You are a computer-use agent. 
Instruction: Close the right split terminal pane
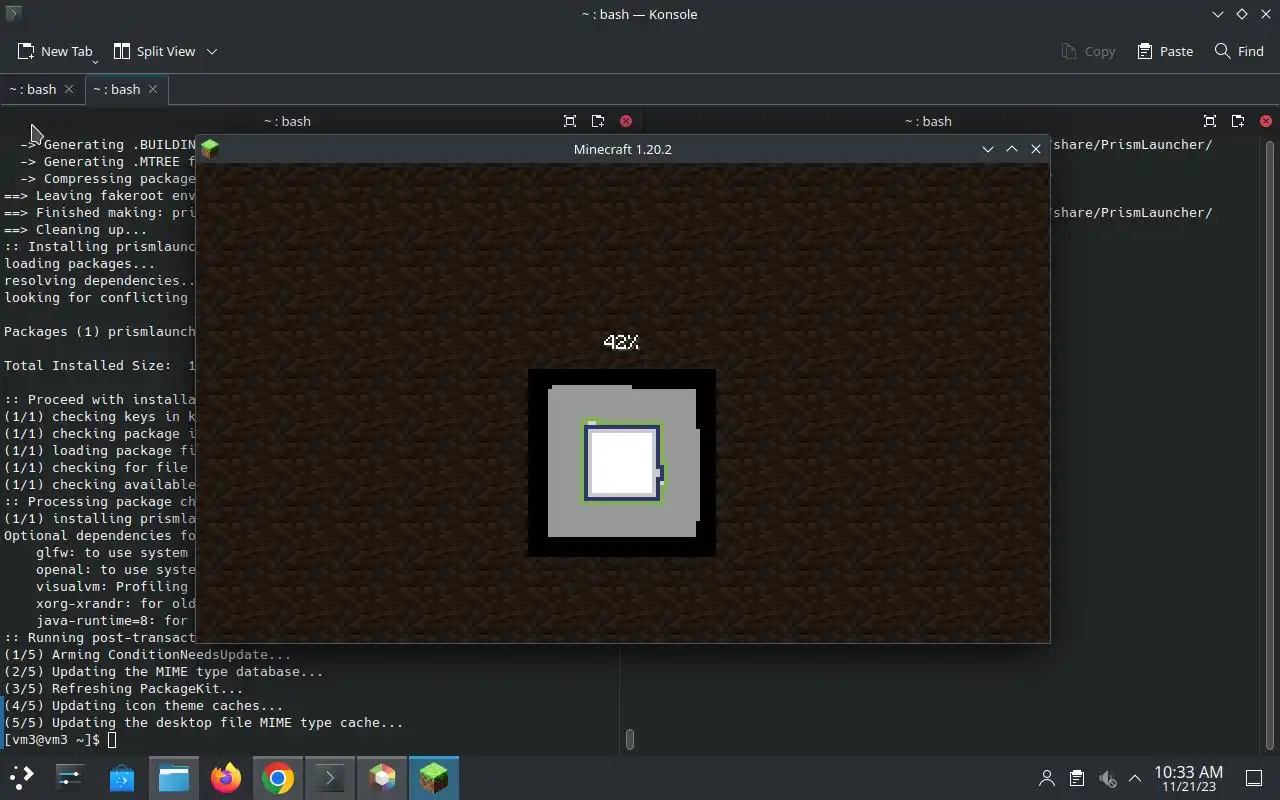click(x=1266, y=121)
